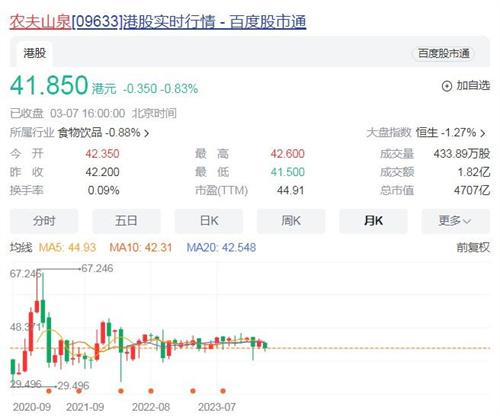This screenshot has width=500, height=416.
Task: Show the 日K candlestick chart
Action: coord(209,221)
